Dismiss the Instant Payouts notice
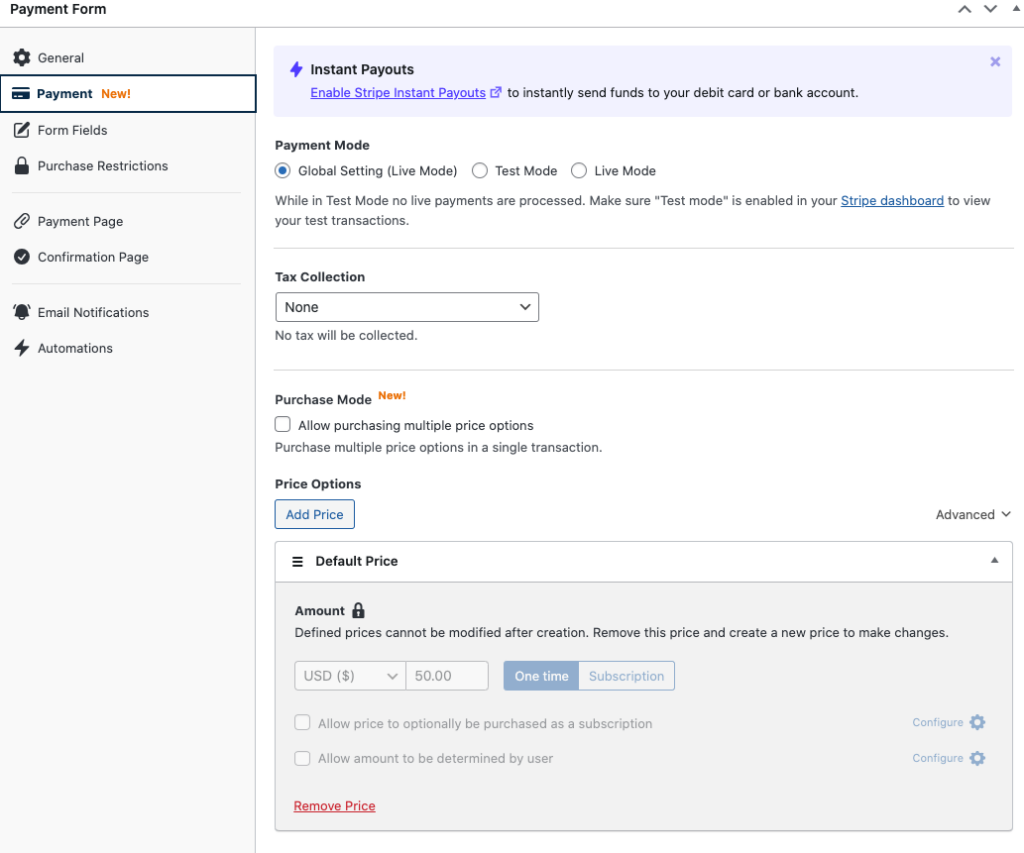1024x853 pixels. [995, 62]
